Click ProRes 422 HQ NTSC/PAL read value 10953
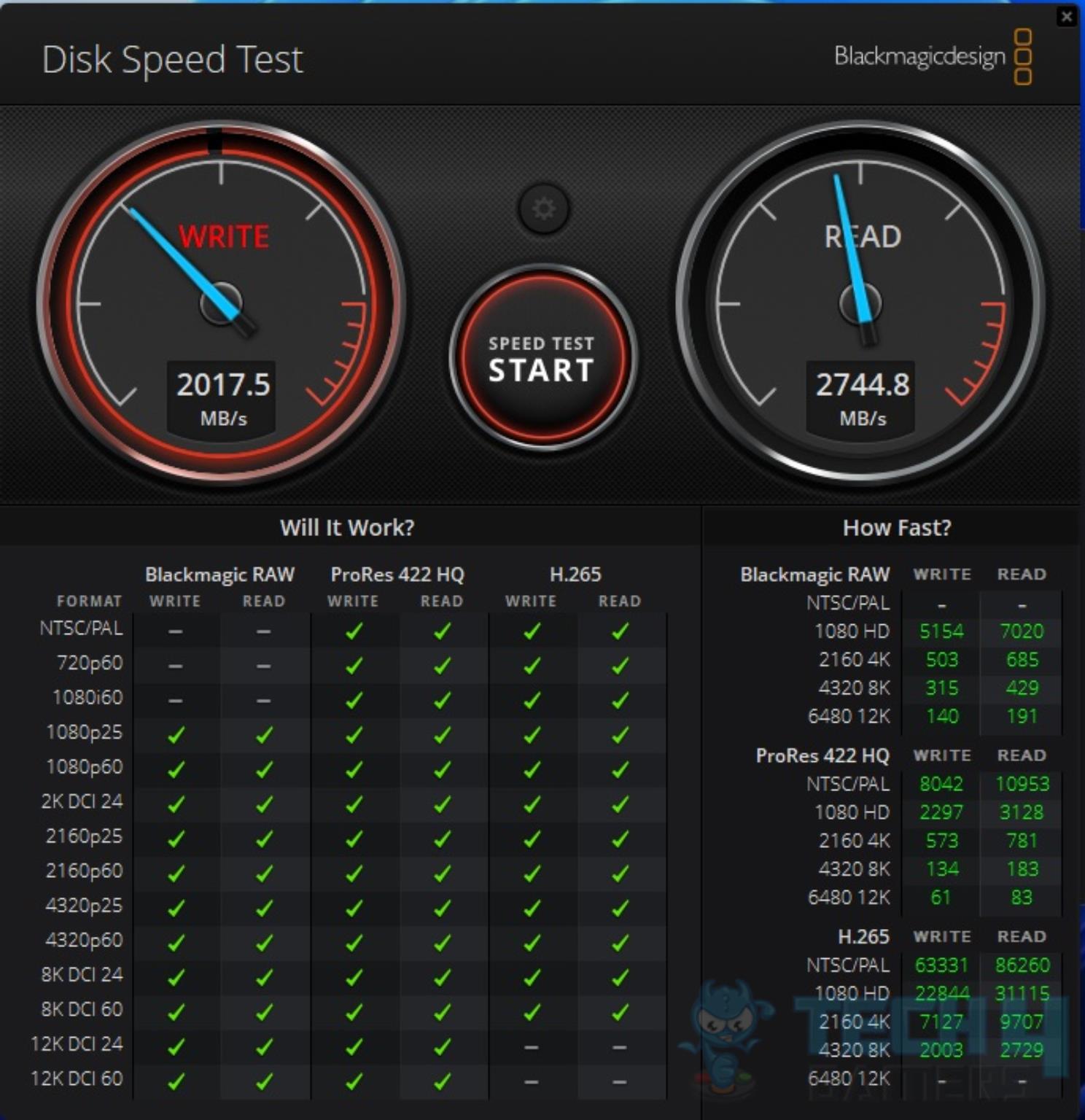 (1022, 785)
